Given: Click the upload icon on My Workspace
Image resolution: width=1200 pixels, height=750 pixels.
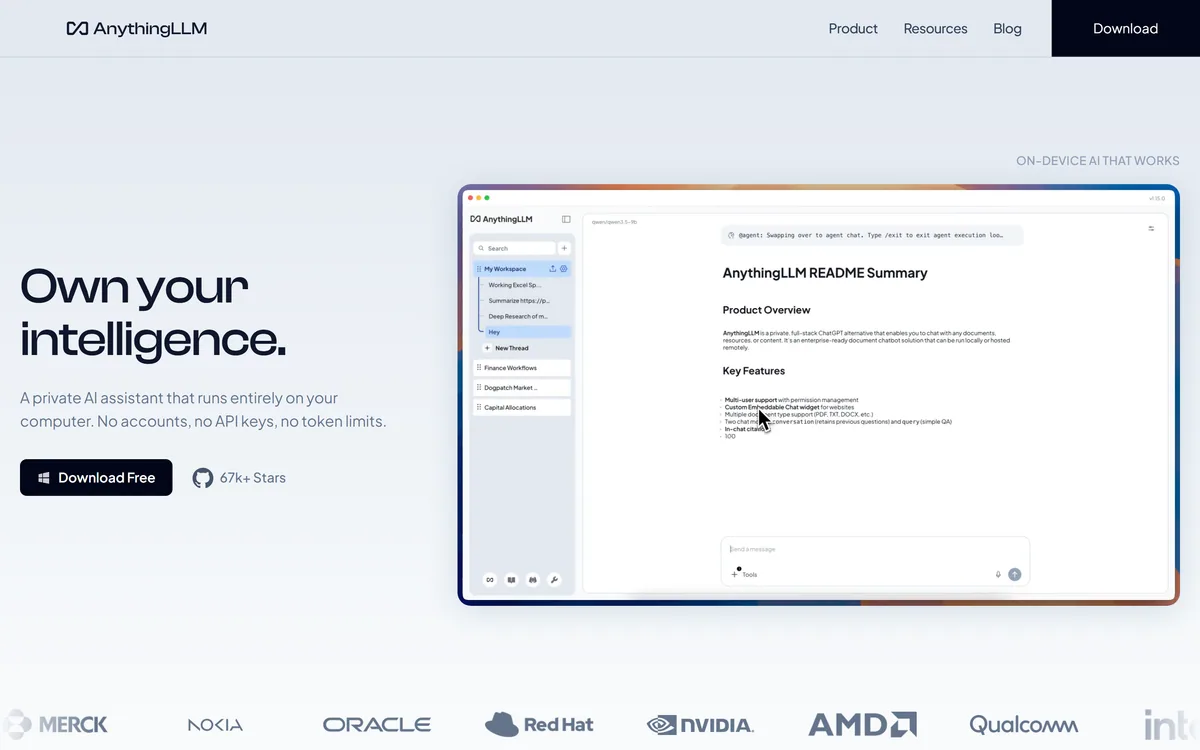Looking at the screenshot, I should point(553,269).
